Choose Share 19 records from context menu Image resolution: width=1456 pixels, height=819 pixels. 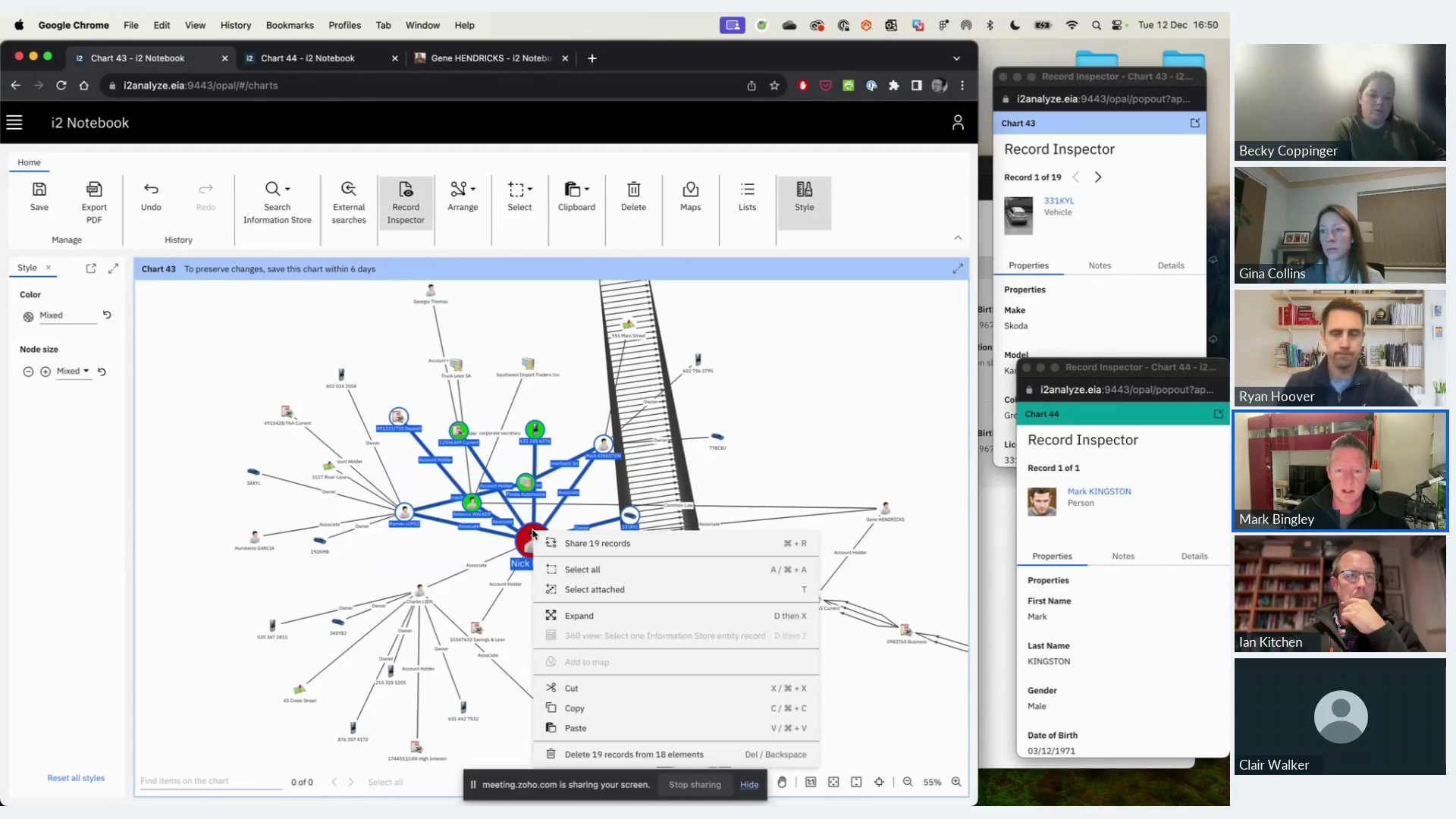(676, 543)
